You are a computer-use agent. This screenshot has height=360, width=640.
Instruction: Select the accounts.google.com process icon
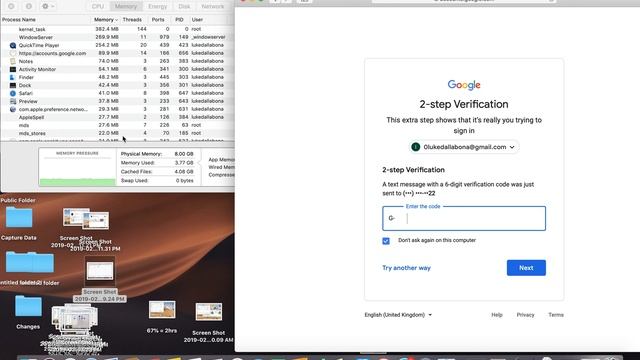(13, 53)
